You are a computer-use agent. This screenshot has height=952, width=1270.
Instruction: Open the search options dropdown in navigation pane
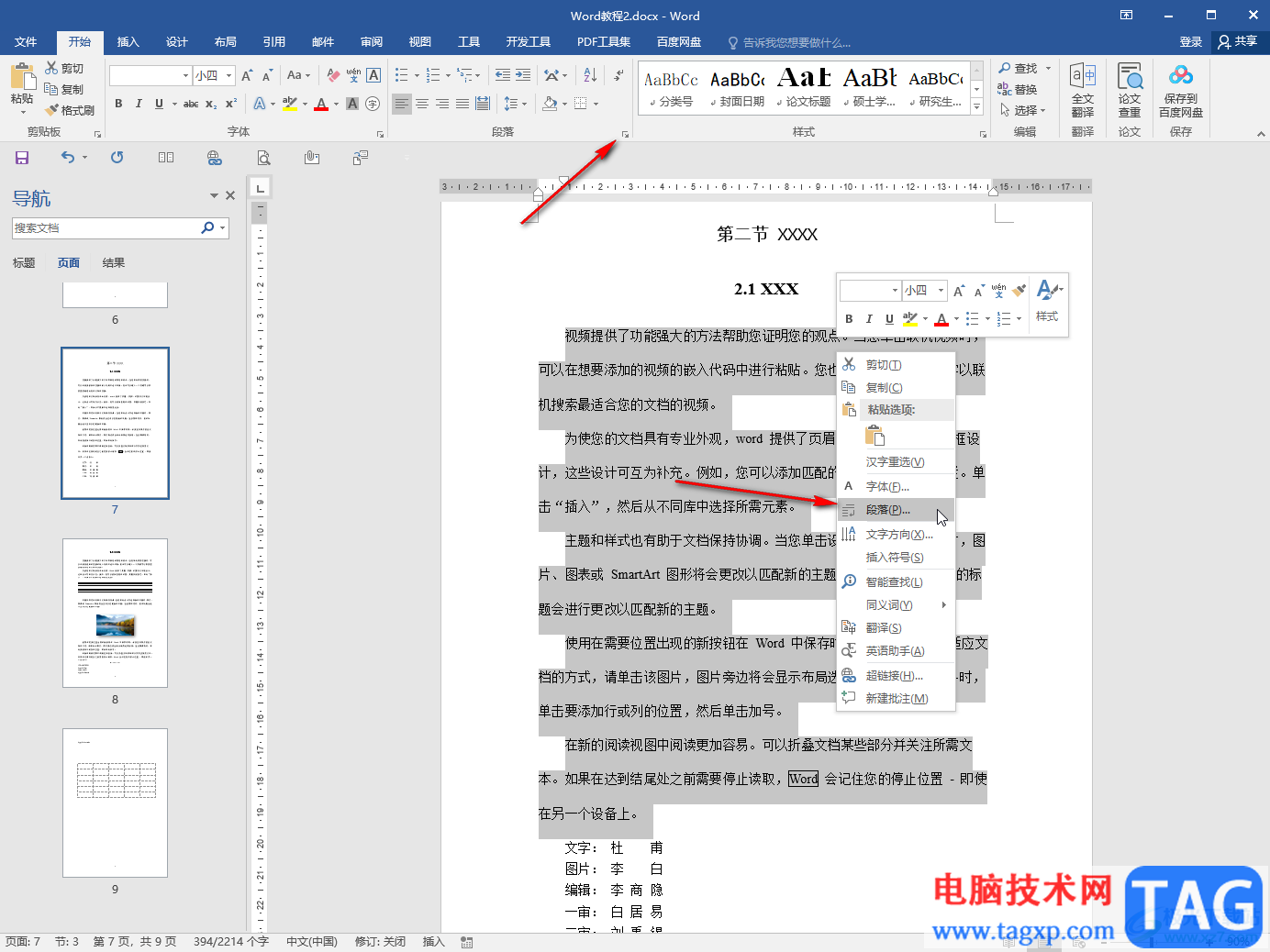click(223, 228)
